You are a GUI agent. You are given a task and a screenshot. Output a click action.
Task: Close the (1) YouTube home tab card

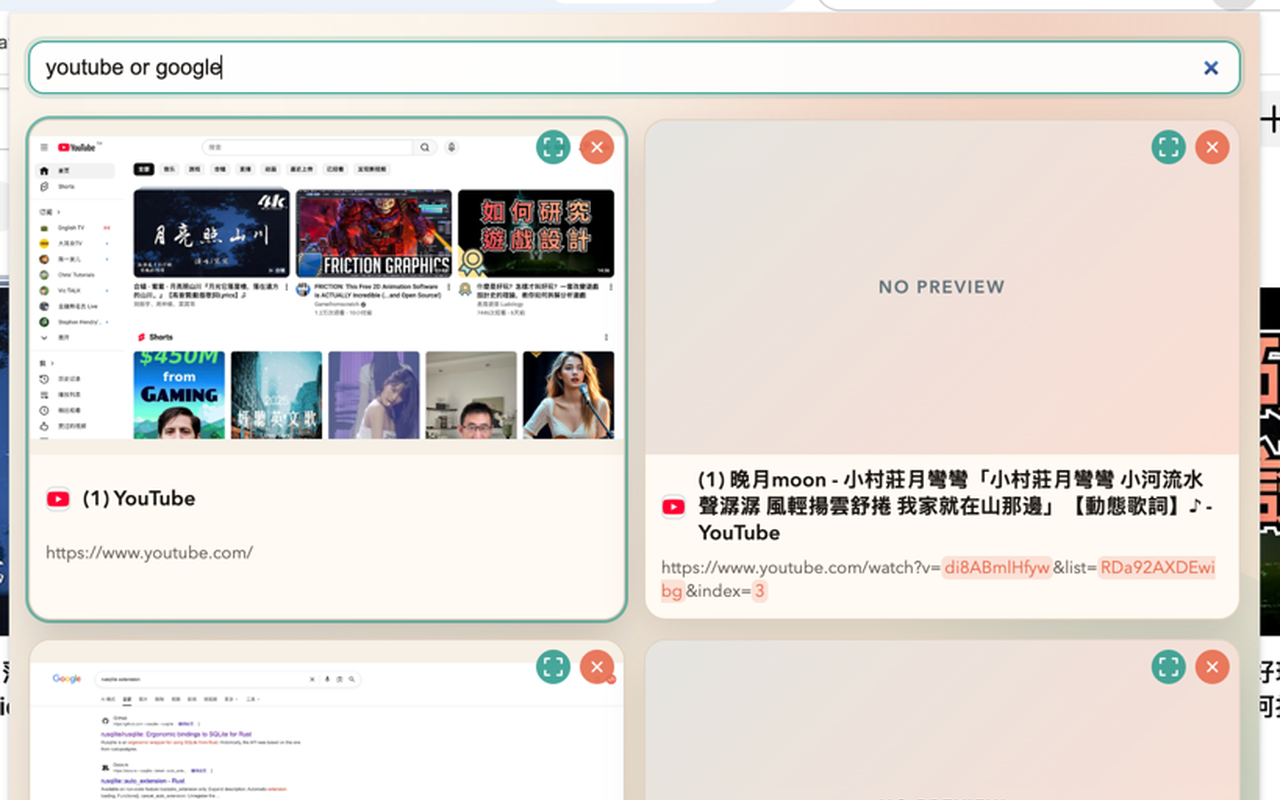[597, 147]
